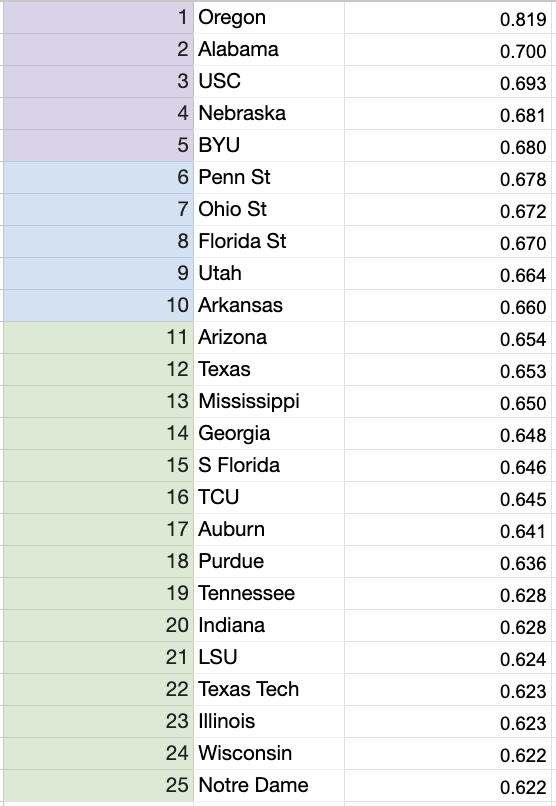Select Auburn's 0.641 rating cell
556x806 pixels.
tap(448, 529)
